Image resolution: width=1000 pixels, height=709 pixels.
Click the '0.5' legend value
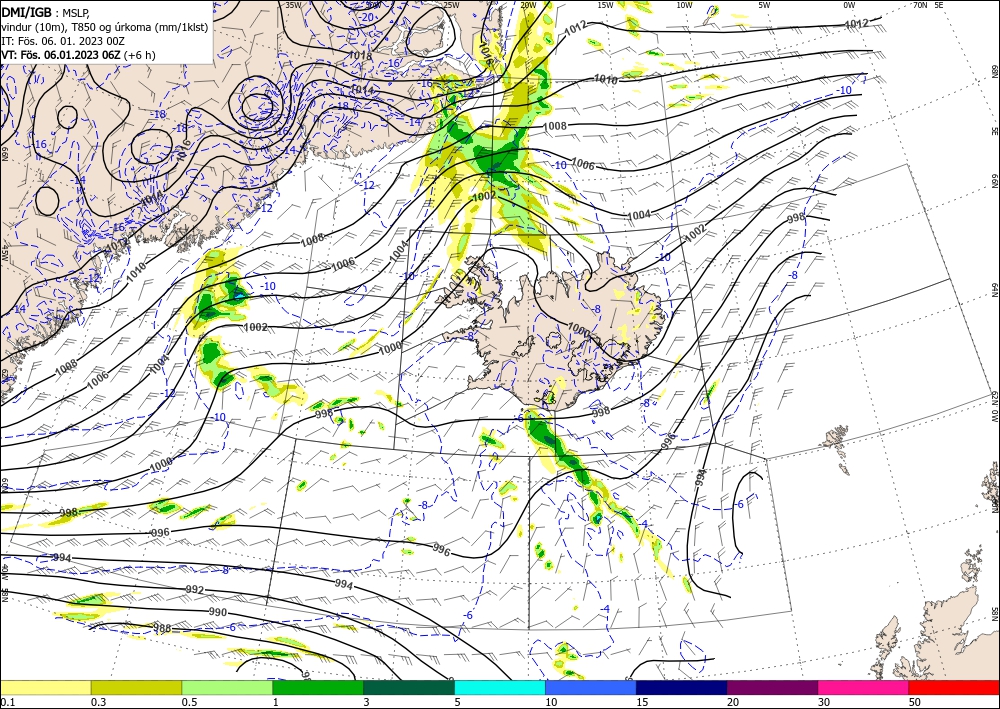[189, 702]
